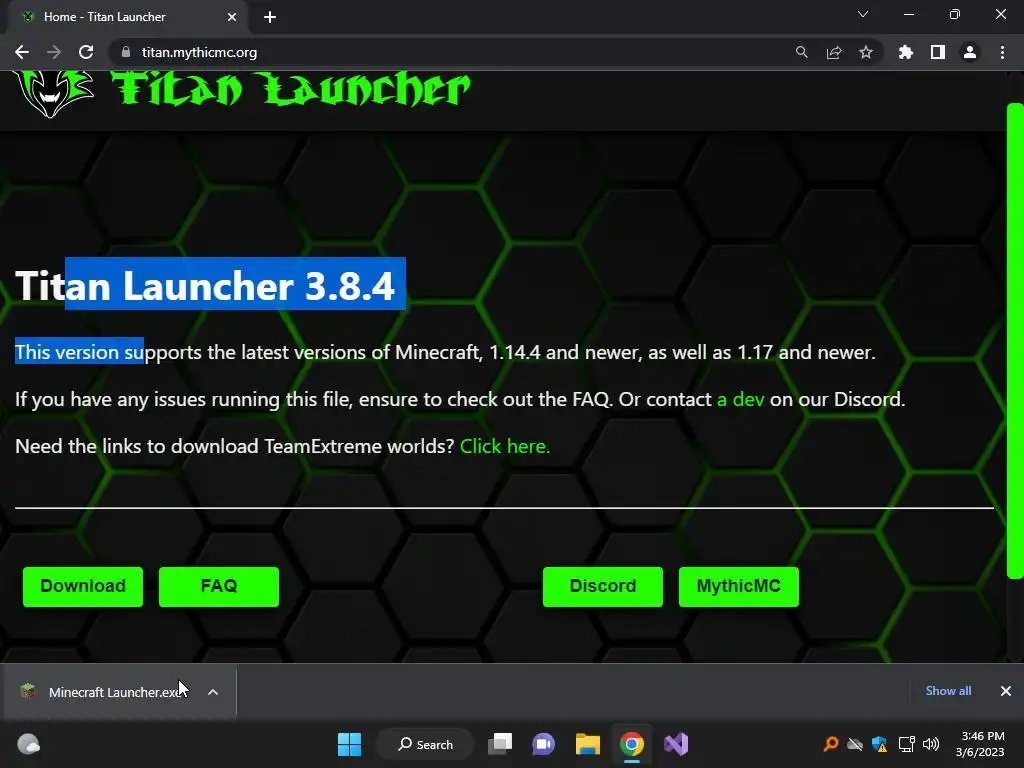Bookmark this page with the star
This screenshot has width=1024, height=768.
click(866, 52)
